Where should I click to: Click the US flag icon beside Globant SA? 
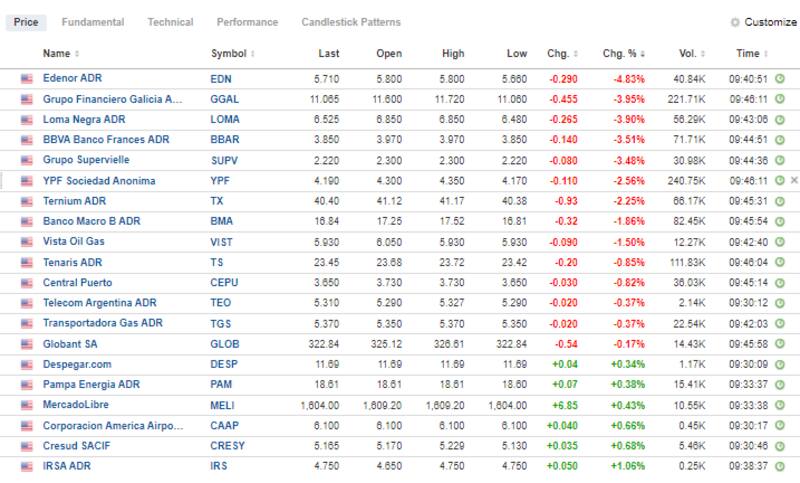point(26,344)
